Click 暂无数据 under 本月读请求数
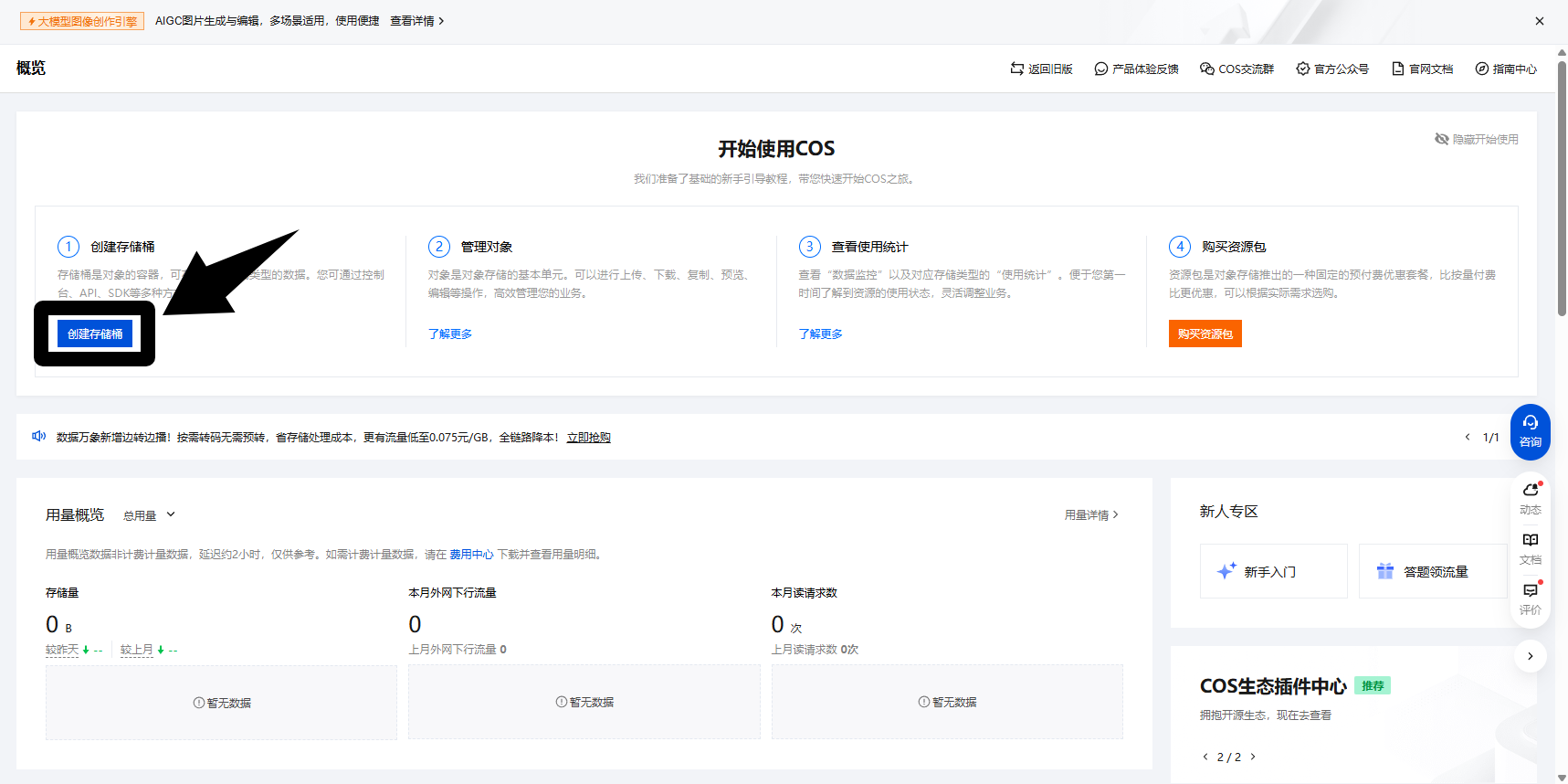 [x=947, y=702]
